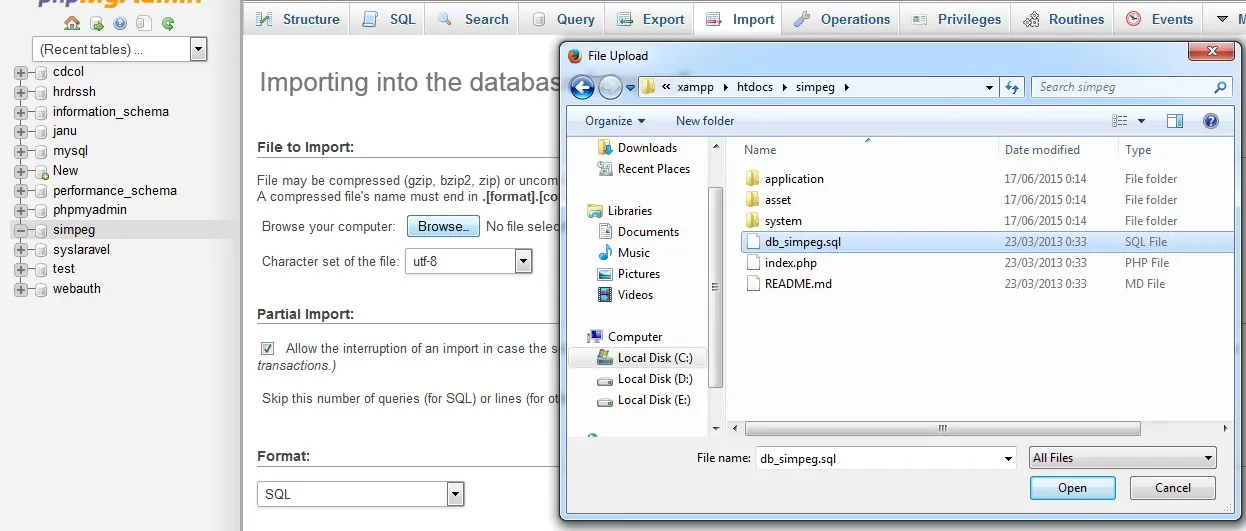Expand the cdcol database node
This screenshot has height=531, width=1246.
point(20,72)
